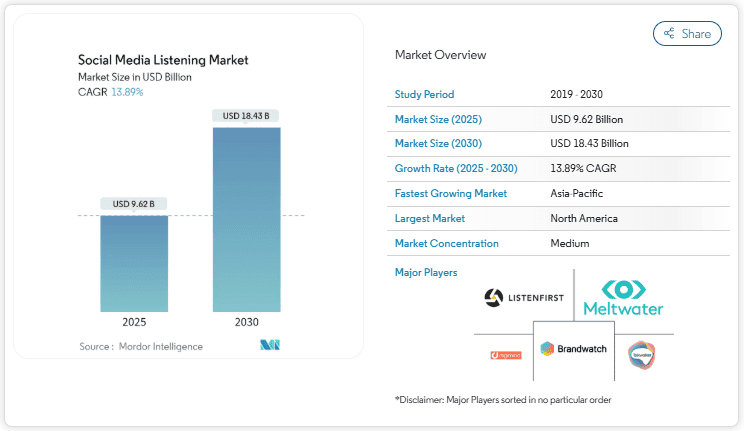Screen dimensions: 744x431
Task: Click the Study Period label
Action: [424, 94]
